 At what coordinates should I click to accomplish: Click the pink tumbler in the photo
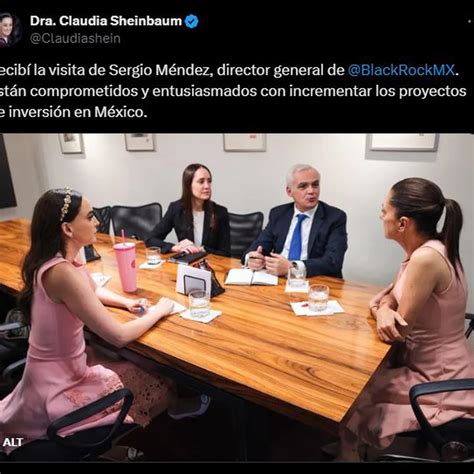coord(126,264)
